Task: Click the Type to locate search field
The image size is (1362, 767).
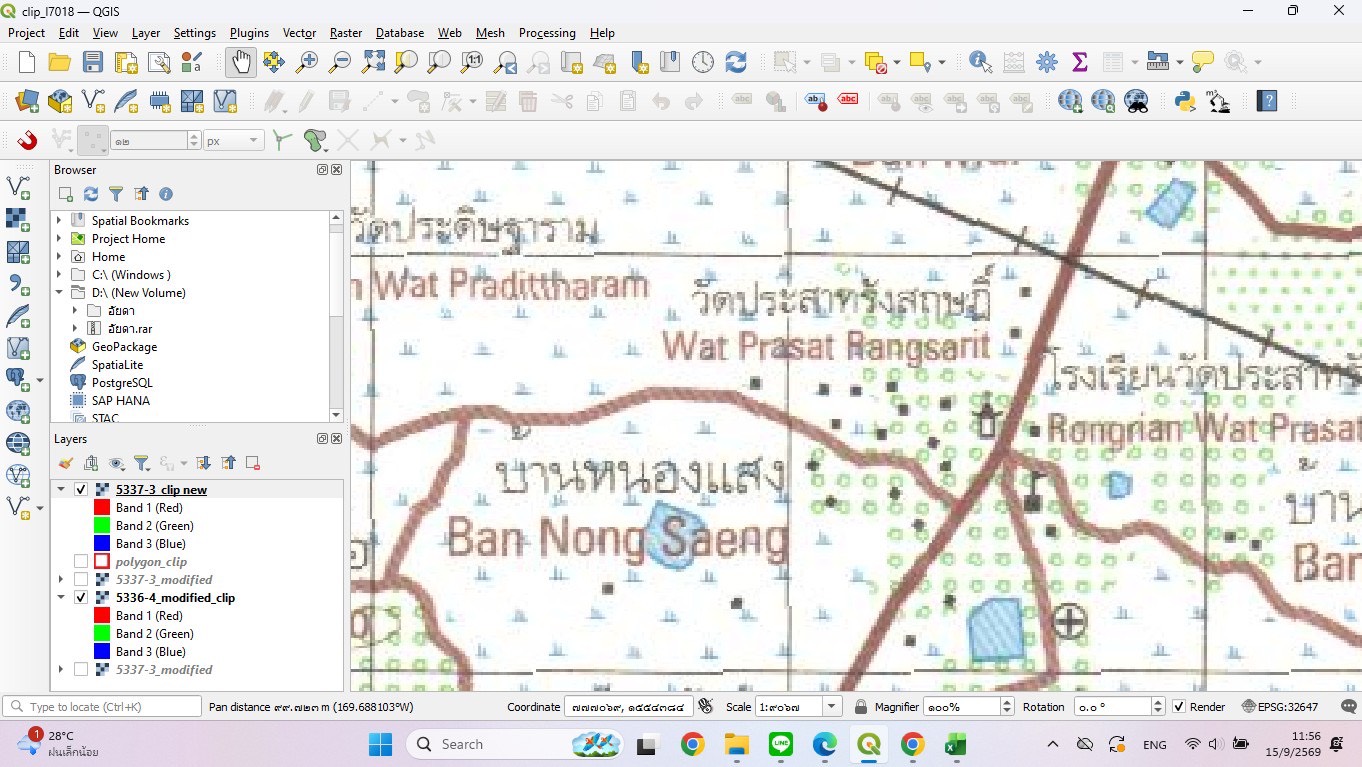Action: coord(102,707)
